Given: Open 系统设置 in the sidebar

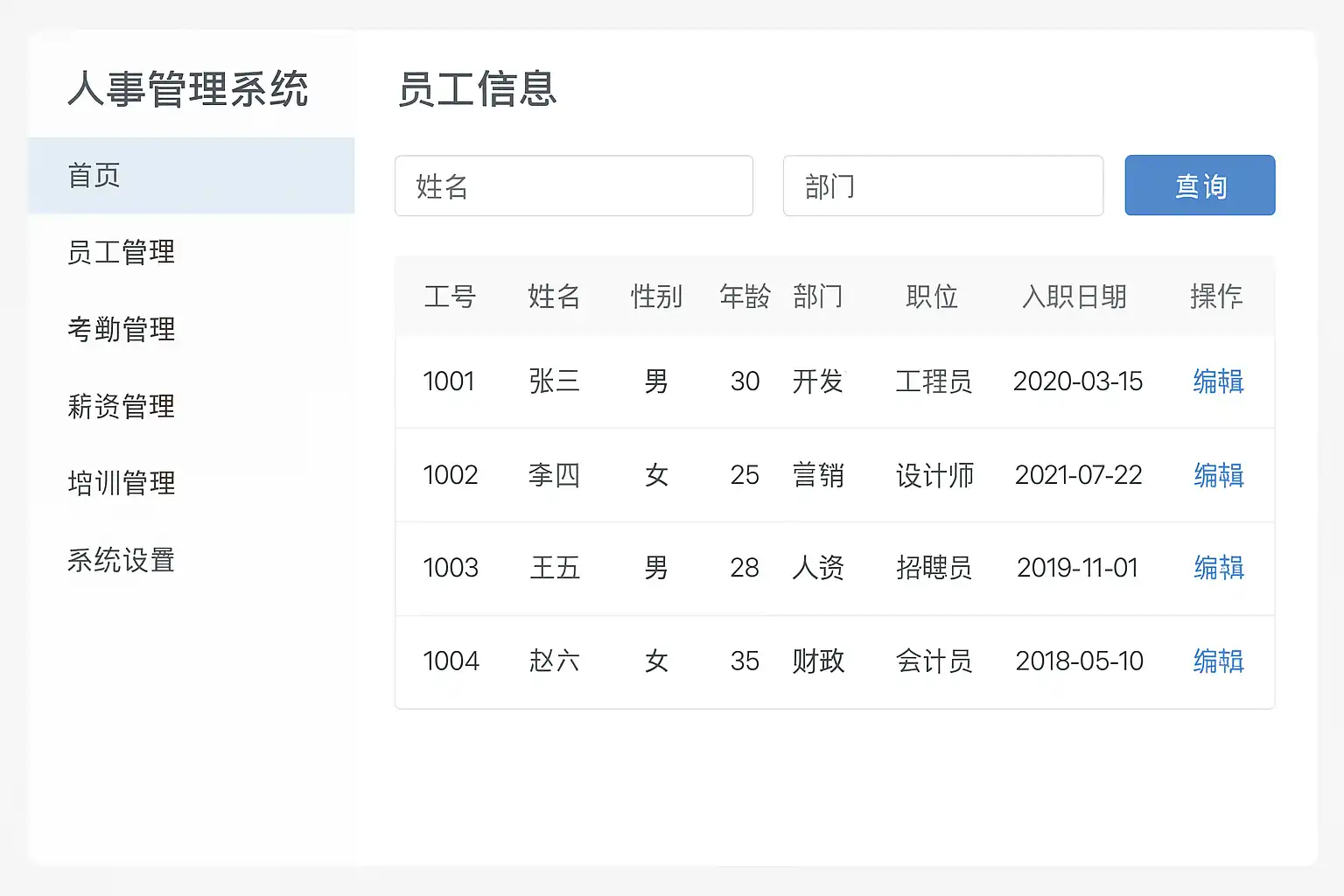Looking at the screenshot, I should (122, 560).
